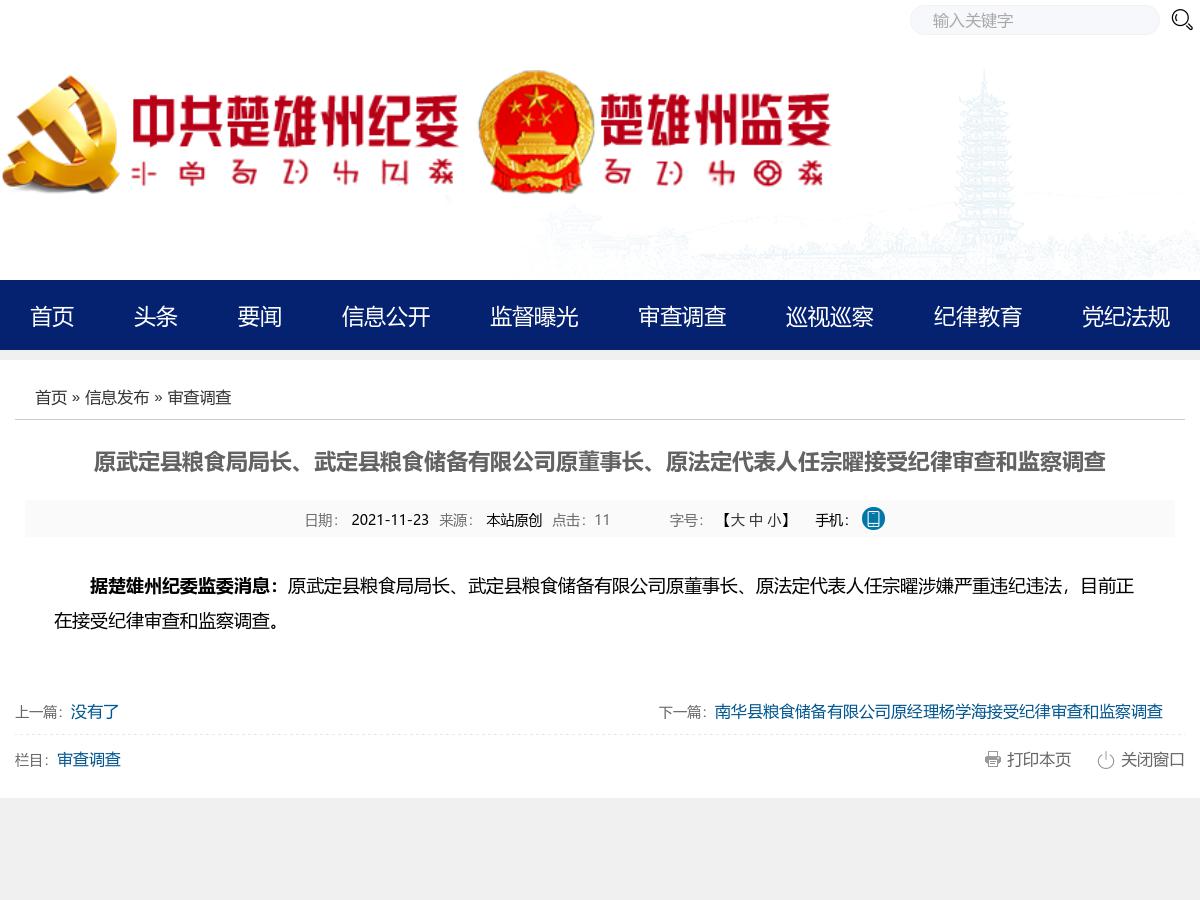The width and height of the screenshot is (1200, 900).
Task: Click the click-count value 11
Action: point(602,520)
